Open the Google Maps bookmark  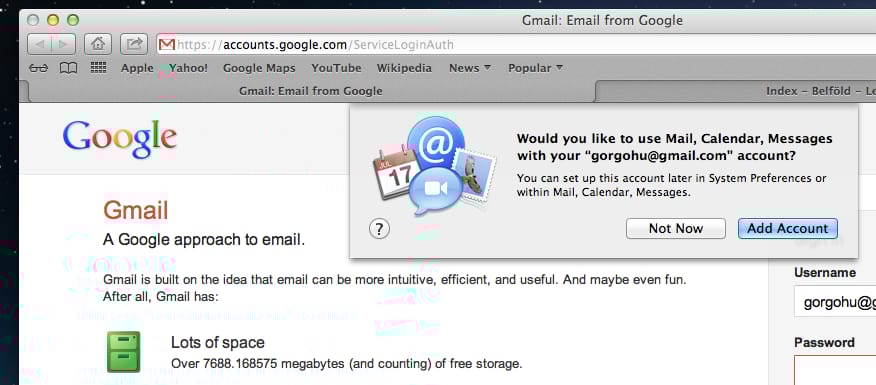point(259,68)
